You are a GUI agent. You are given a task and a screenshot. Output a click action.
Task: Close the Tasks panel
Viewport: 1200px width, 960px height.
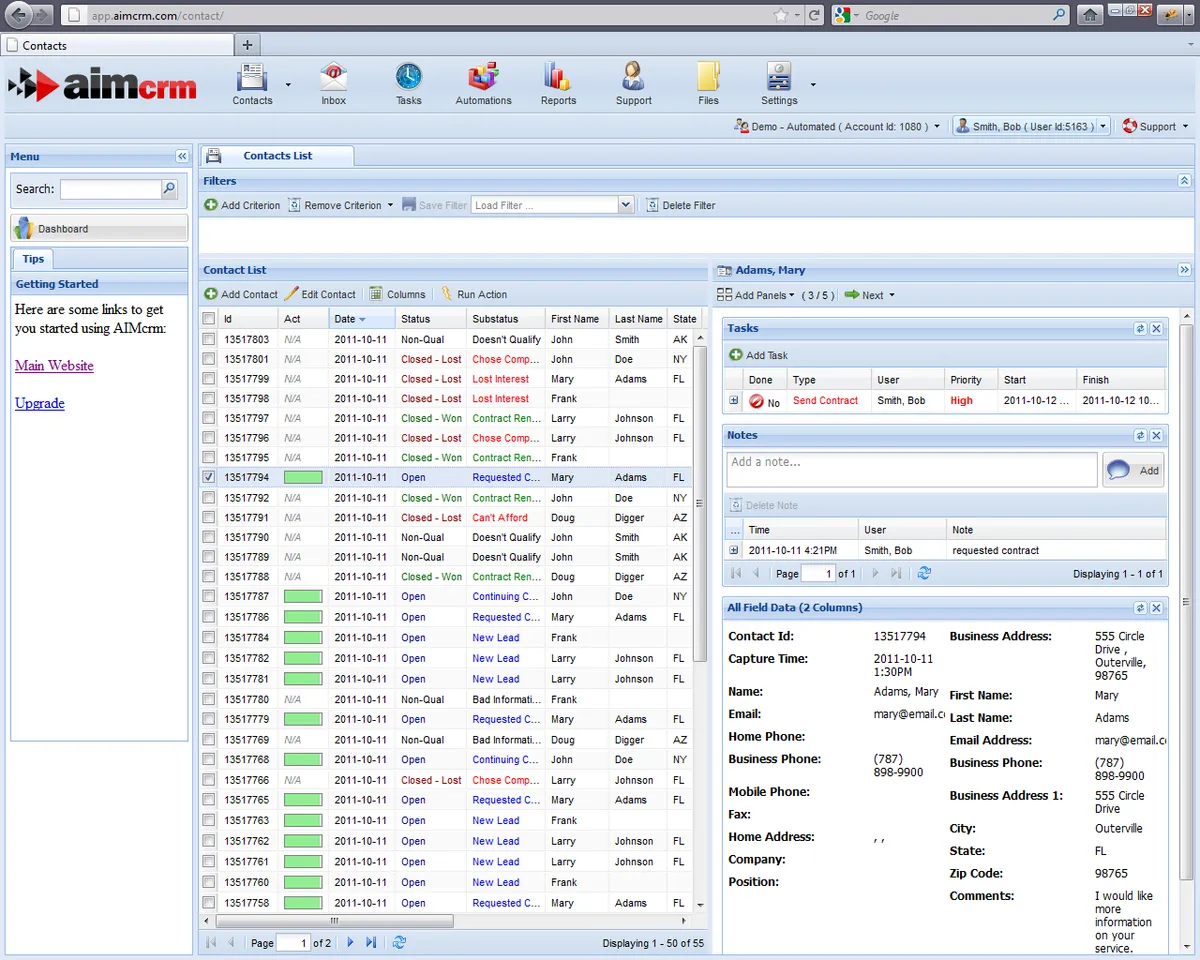(x=1156, y=328)
